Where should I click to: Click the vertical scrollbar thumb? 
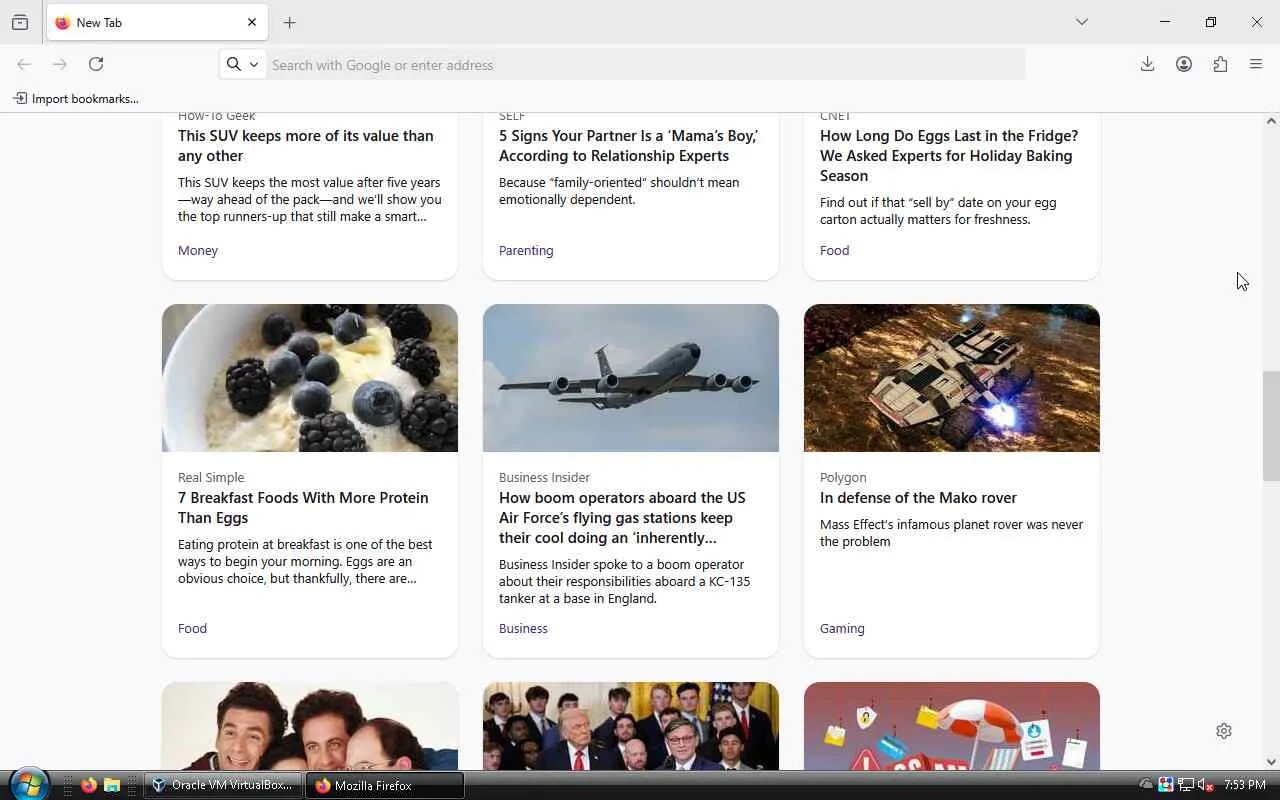click(1271, 425)
